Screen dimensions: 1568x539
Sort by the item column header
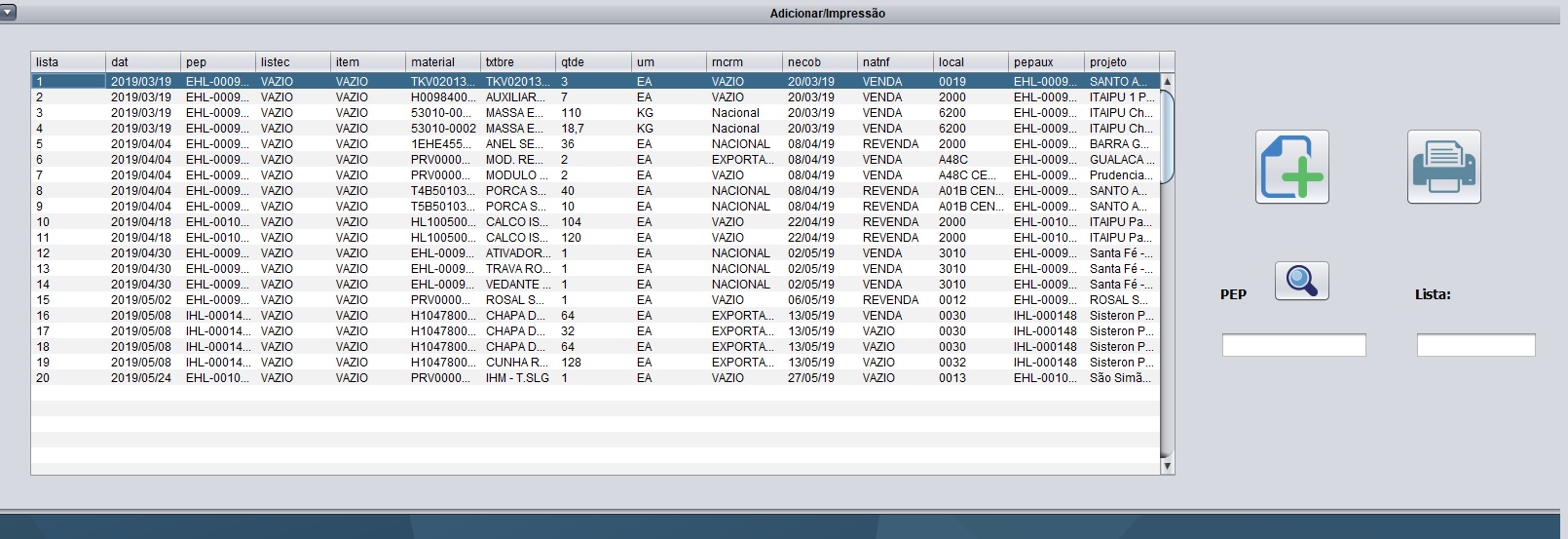click(368, 61)
